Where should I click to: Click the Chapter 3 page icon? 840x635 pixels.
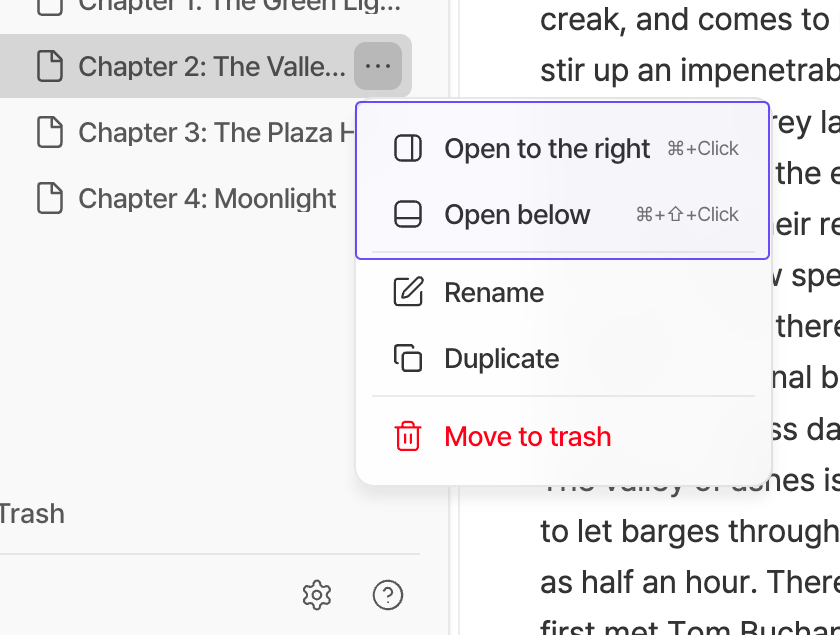pyautogui.click(x=50, y=132)
